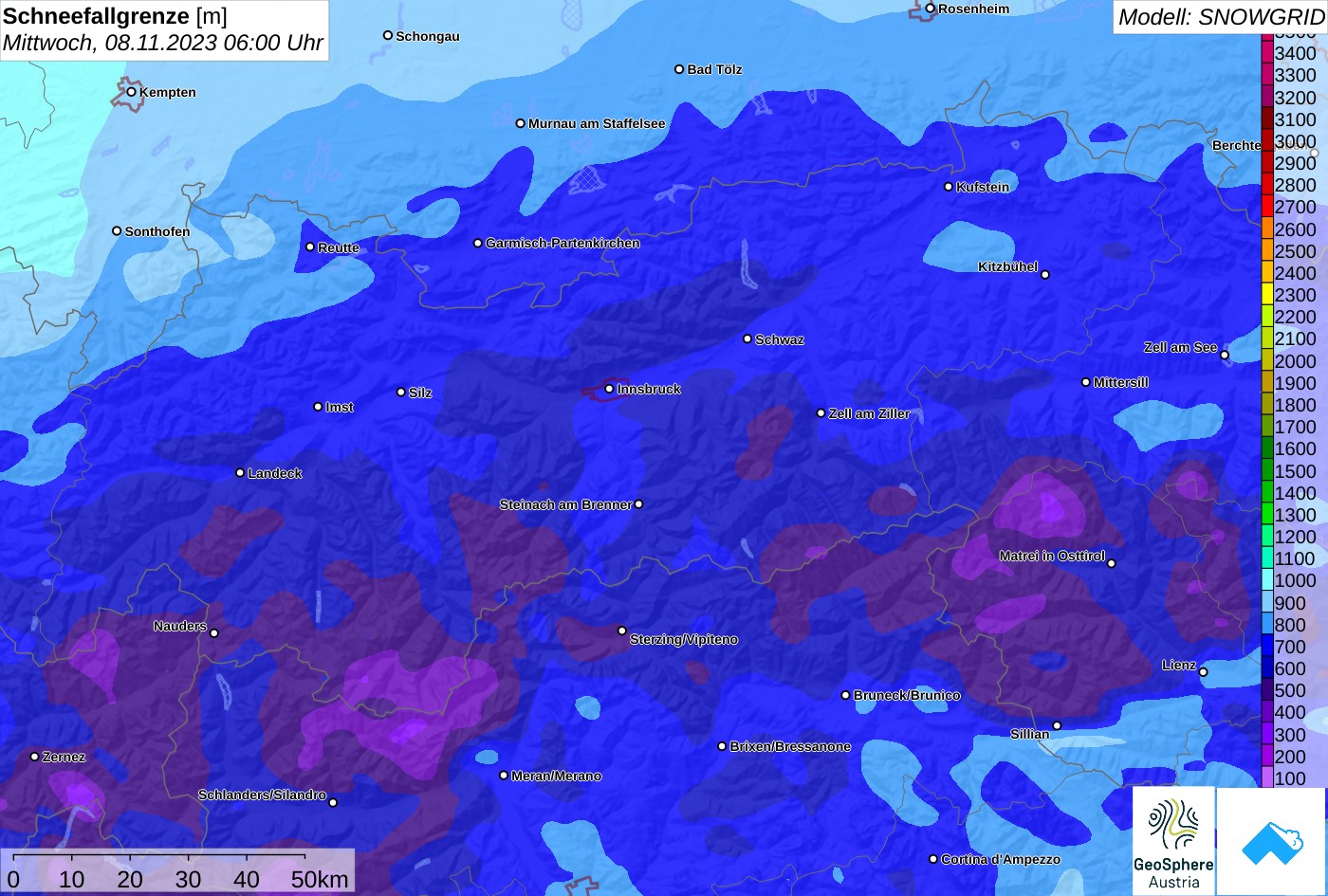Click the Steinach am Brenner marker dot
This screenshot has height=896, width=1328.
(x=639, y=504)
